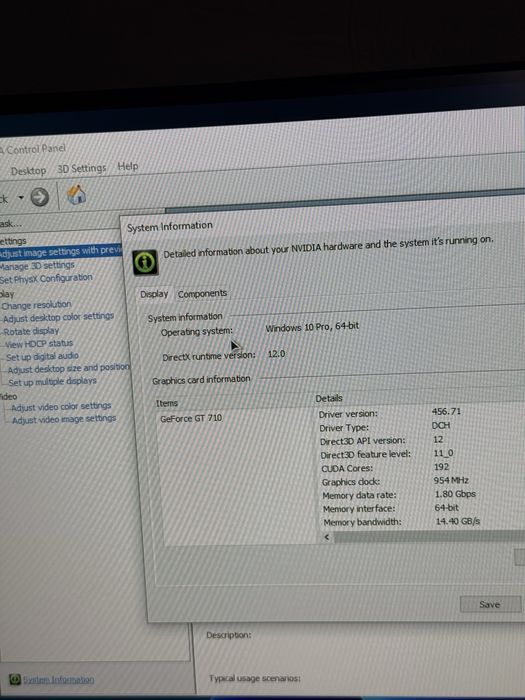
Task: Click the Memory data rate value 1.80 Gbps
Action: tap(455, 494)
